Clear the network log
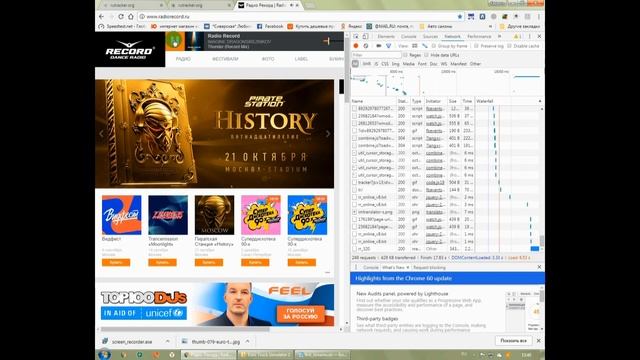The height and width of the screenshot is (360, 640). [366, 46]
